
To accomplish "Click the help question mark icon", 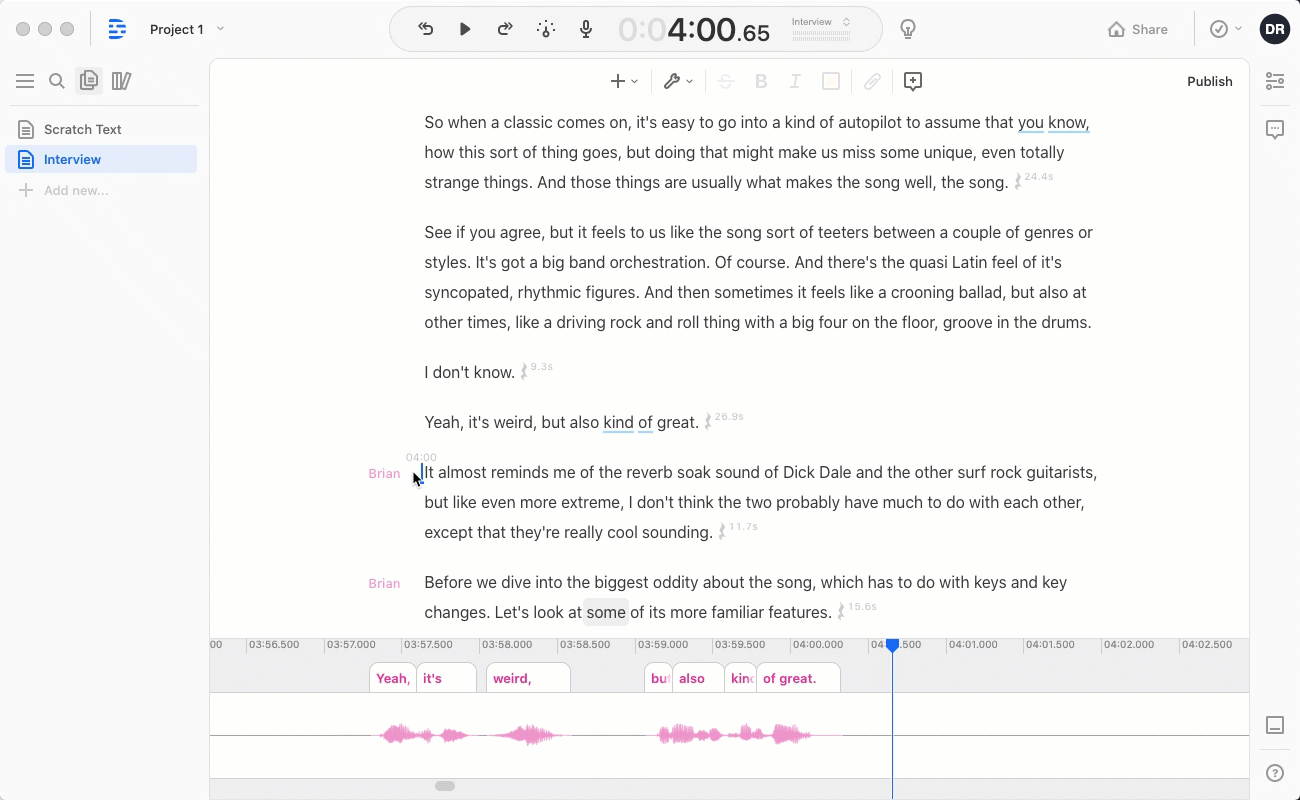I will point(1275,773).
